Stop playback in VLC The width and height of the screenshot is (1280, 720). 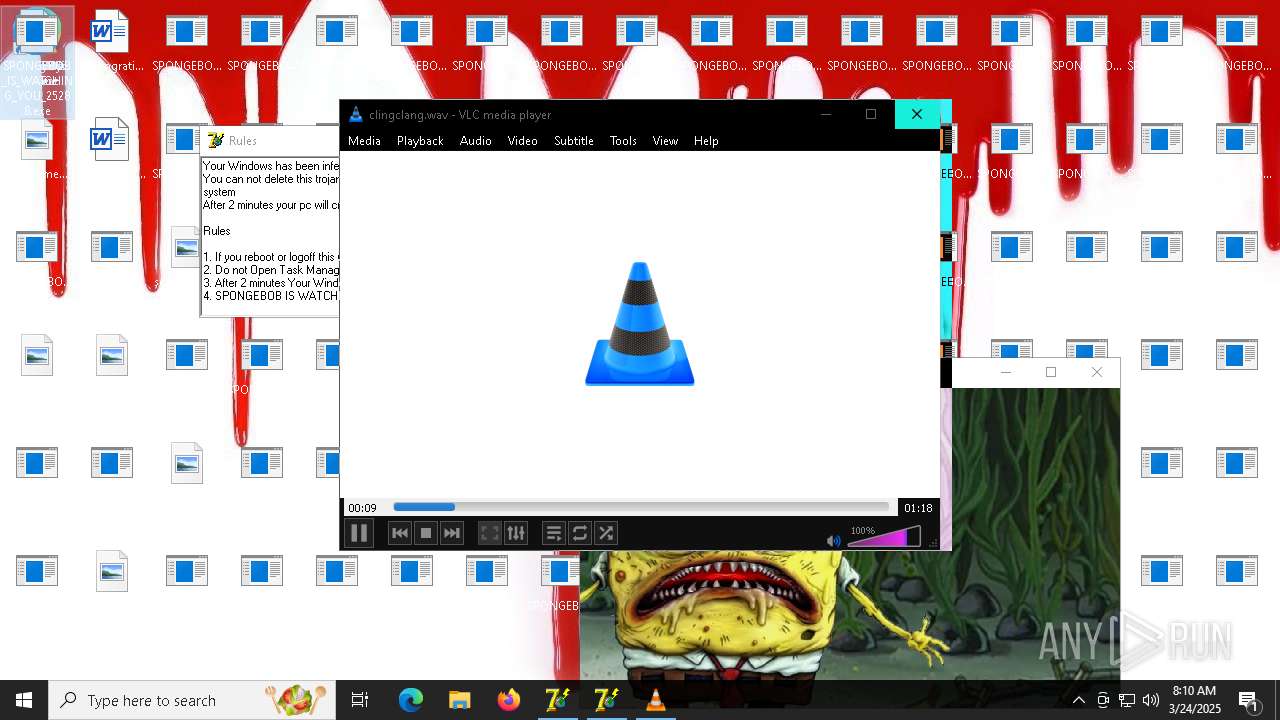click(x=426, y=534)
